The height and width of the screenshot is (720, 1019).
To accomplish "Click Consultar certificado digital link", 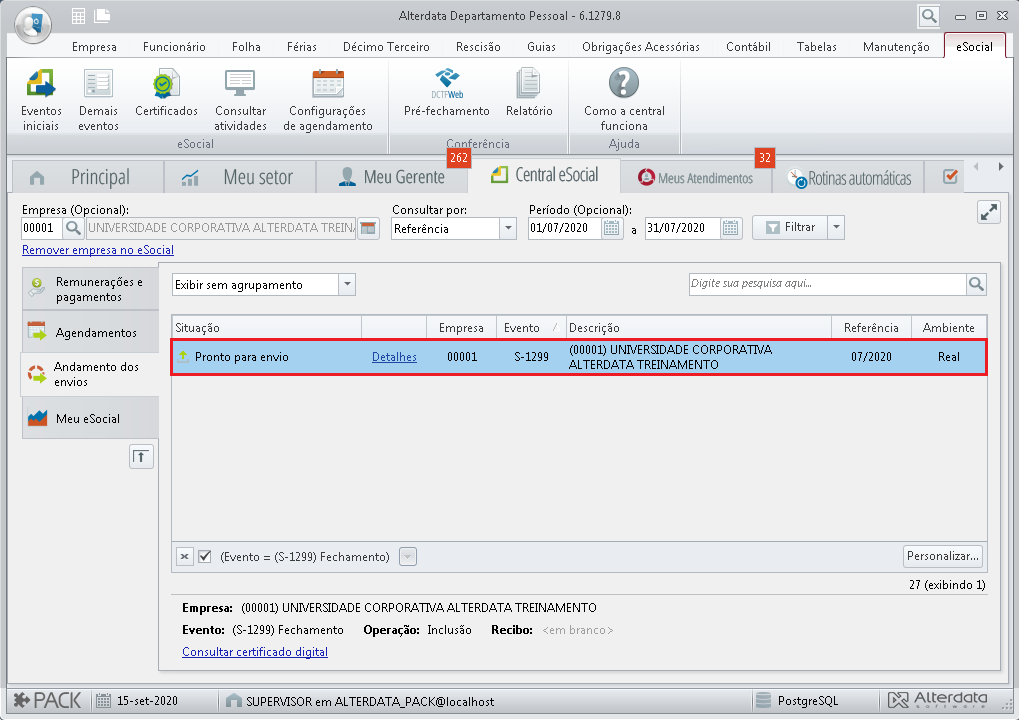I will (255, 652).
